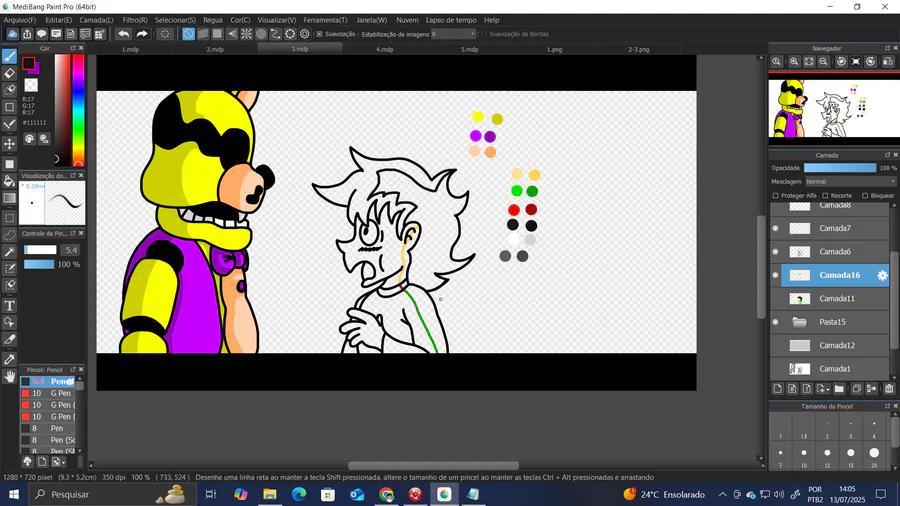Viewport: 900px width, 506px height.
Task: Select the Bucket fill tool
Action: pyautogui.click(x=9, y=181)
